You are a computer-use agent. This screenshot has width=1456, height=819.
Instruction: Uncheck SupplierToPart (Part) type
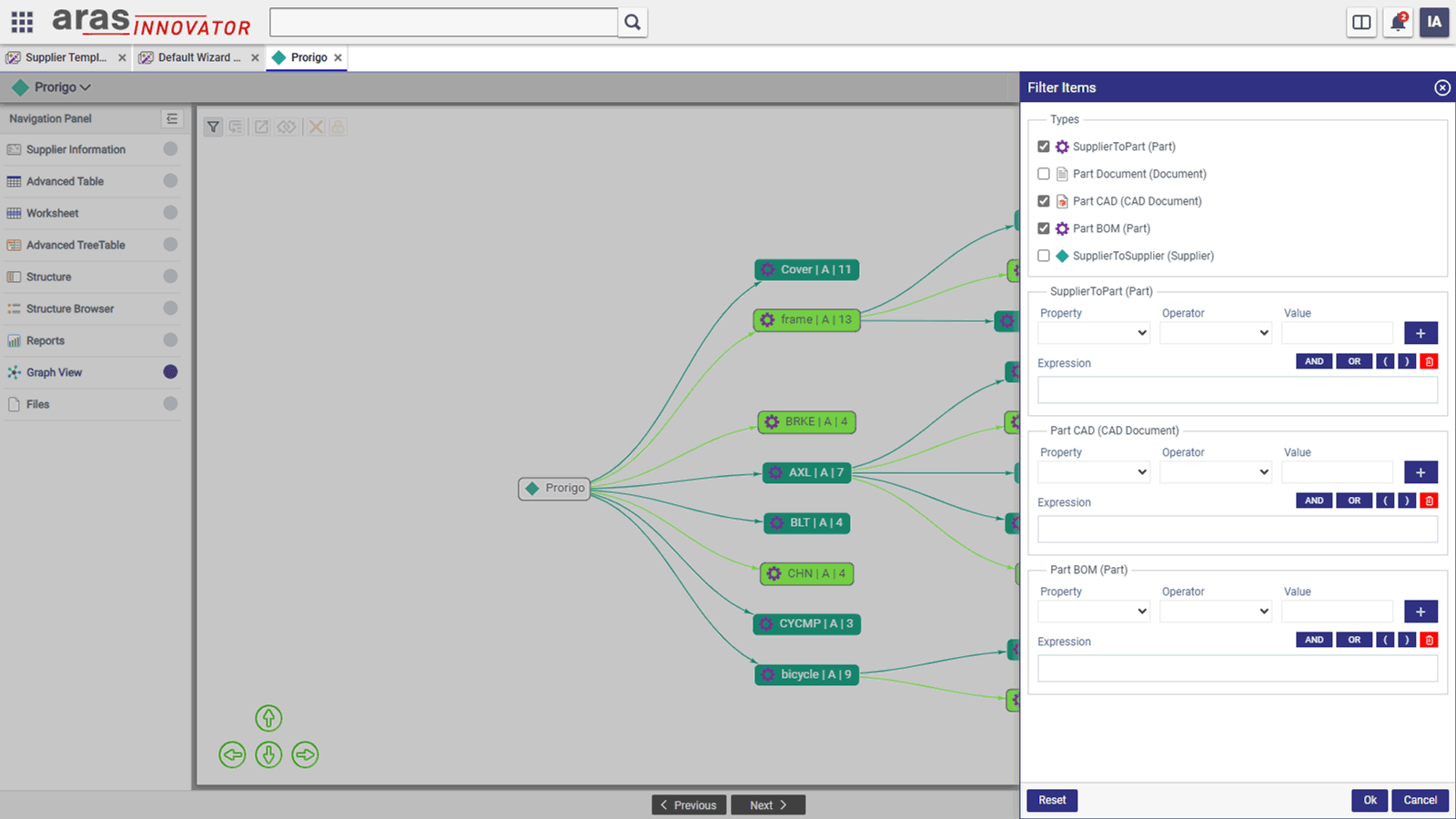click(x=1044, y=147)
